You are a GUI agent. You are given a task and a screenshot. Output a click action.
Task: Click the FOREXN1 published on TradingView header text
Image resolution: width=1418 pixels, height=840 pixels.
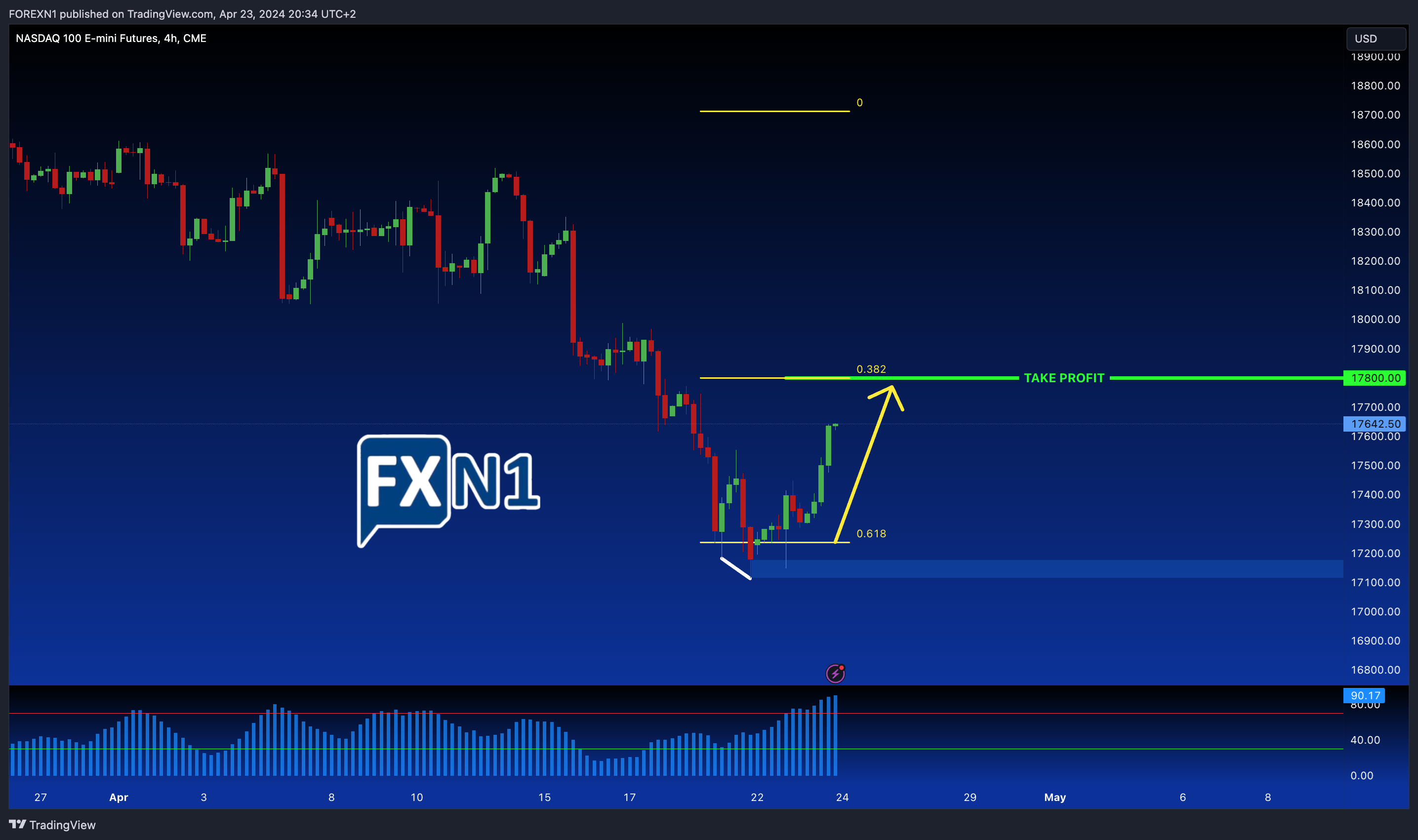click(x=182, y=14)
